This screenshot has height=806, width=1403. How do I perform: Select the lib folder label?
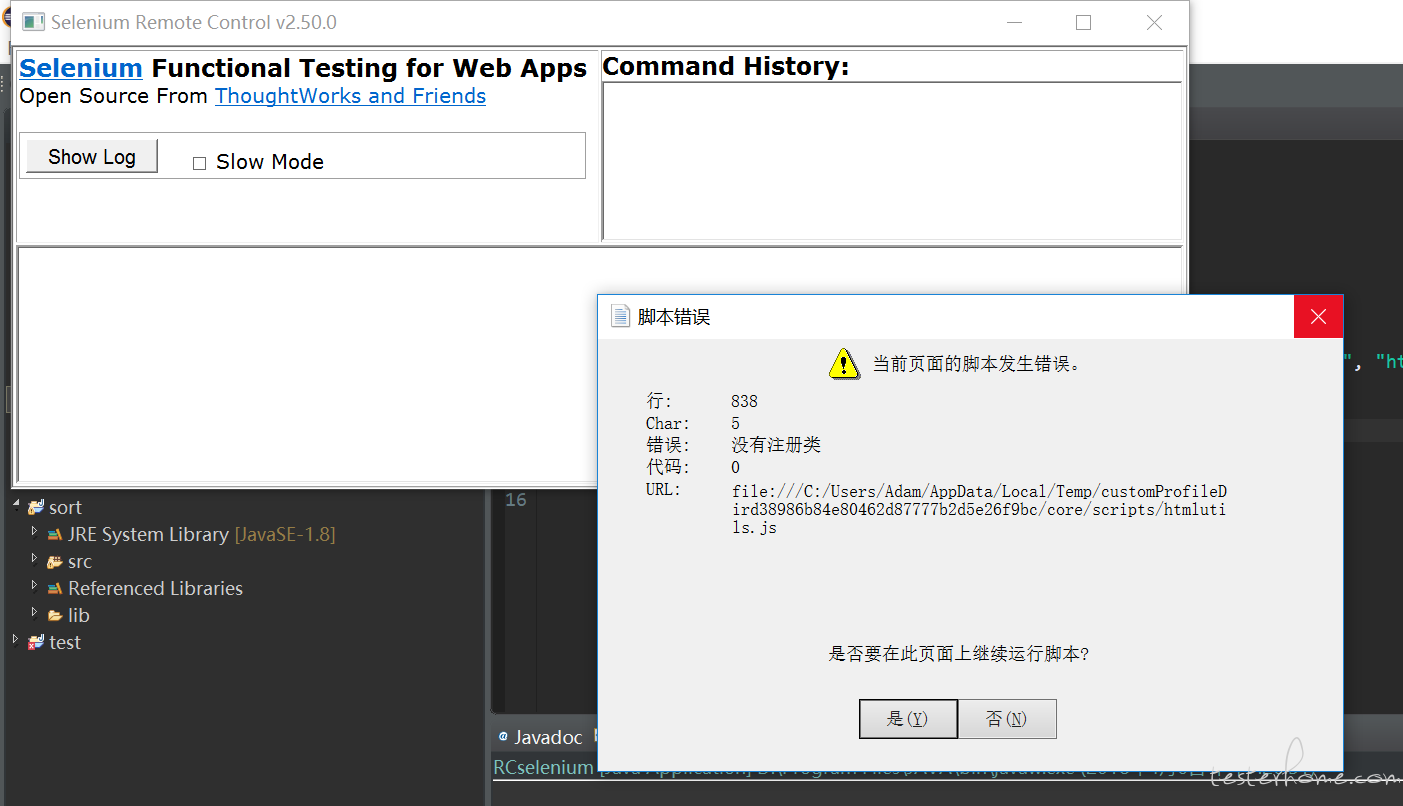click(x=78, y=616)
